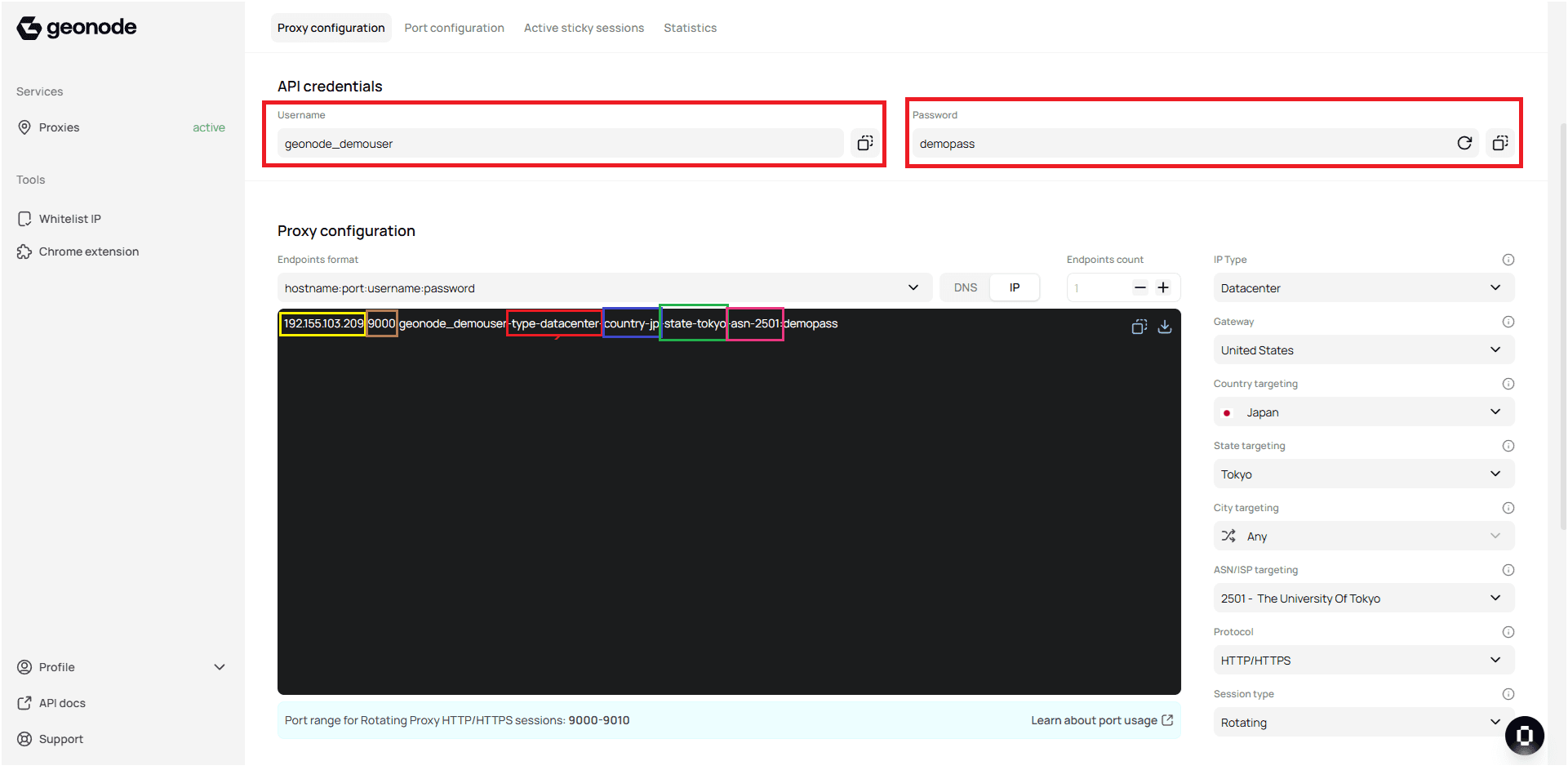1568x770 pixels.
Task: Open the support chat widget
Action: pos(1525,736)
